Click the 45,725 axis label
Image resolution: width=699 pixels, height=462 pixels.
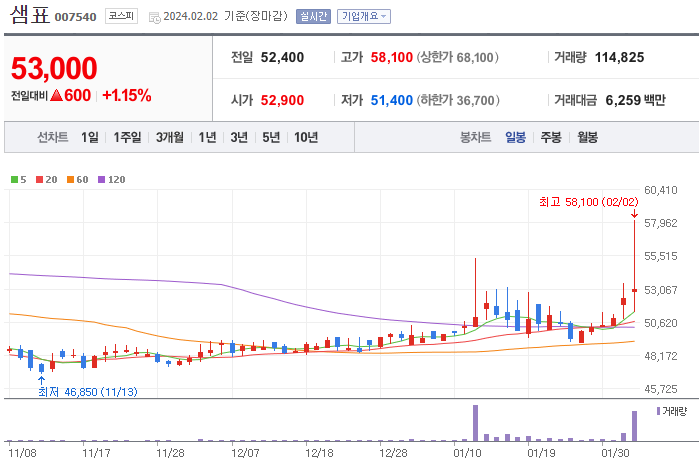pos(661,389)
